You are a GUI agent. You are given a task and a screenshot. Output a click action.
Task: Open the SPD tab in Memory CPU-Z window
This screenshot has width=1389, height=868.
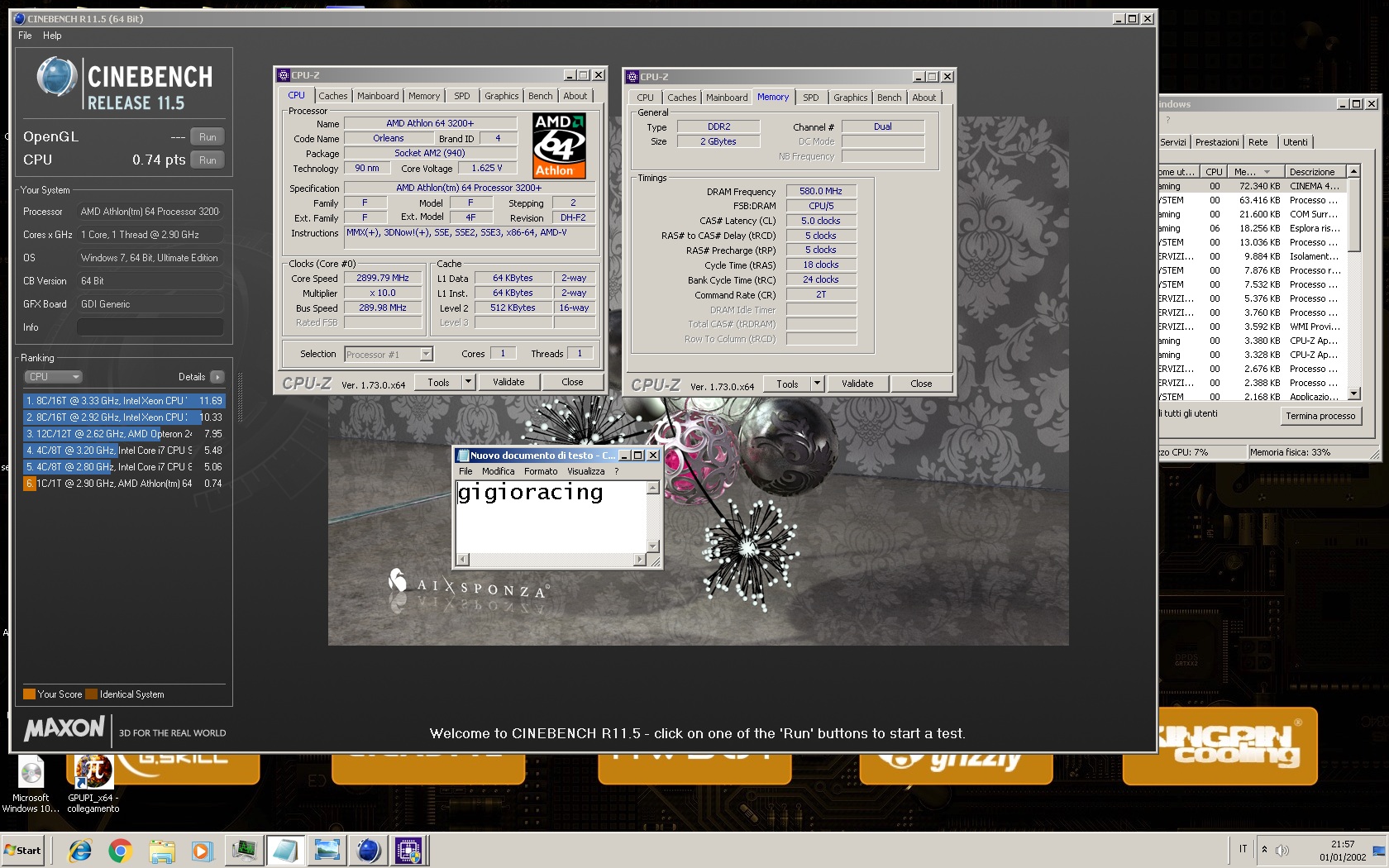(811, 98)
